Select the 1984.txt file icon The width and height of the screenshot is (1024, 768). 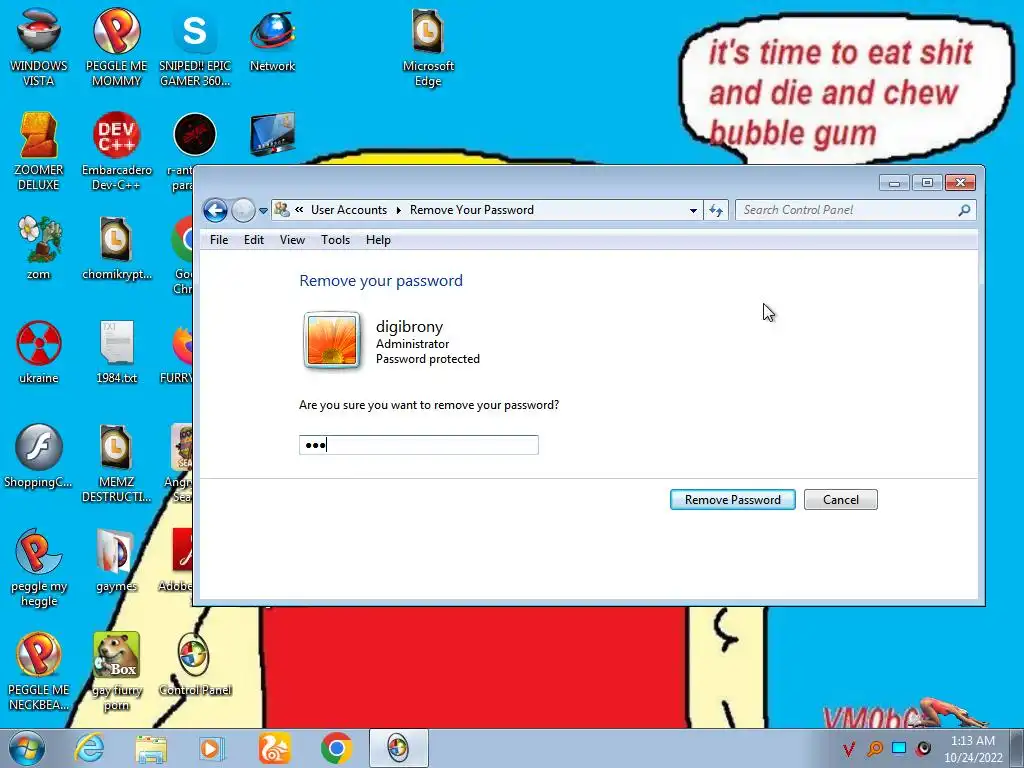(x=116, y=352)
